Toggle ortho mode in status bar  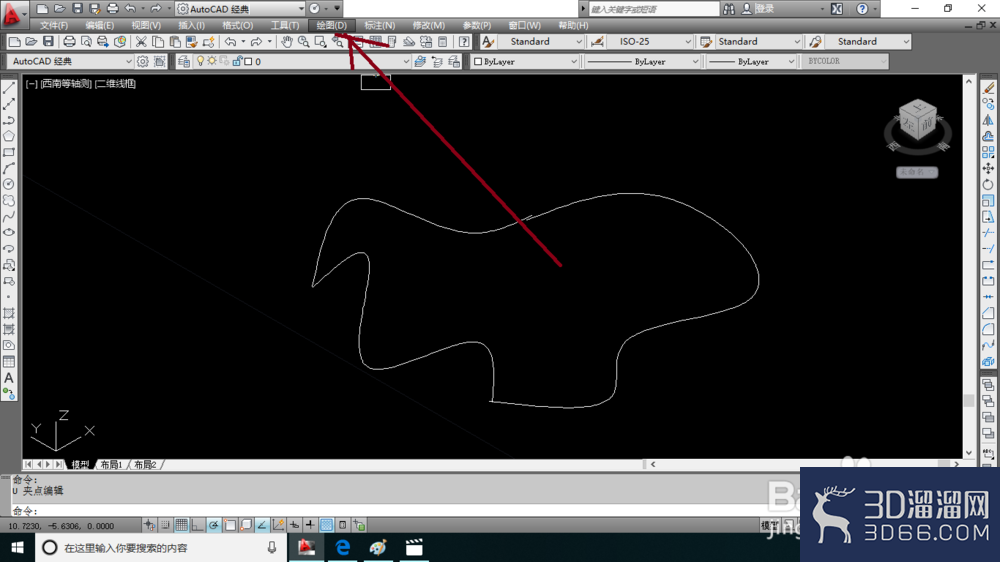coord(198,525)
